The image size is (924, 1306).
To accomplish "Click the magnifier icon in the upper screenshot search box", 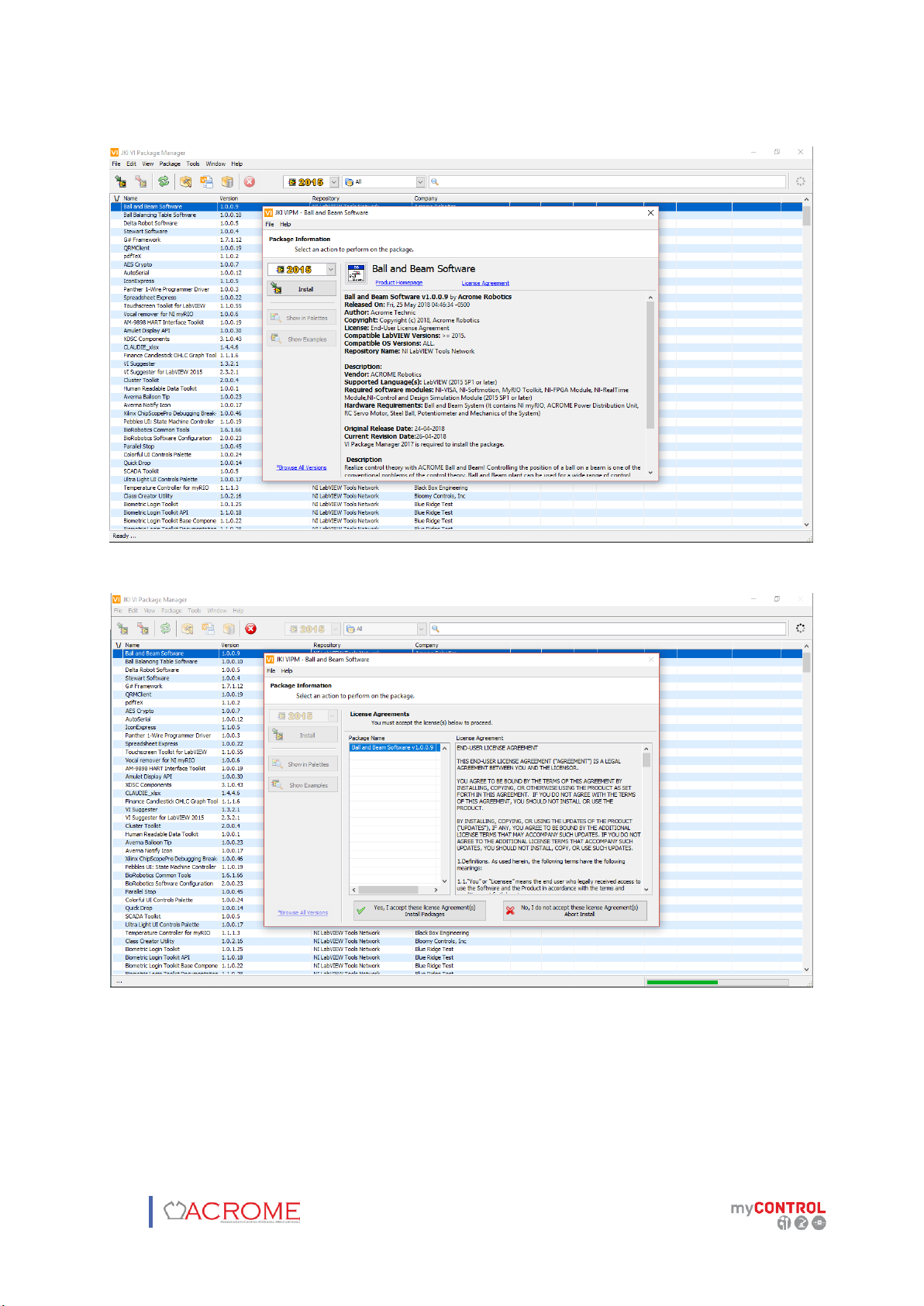I will click(435, 182).
